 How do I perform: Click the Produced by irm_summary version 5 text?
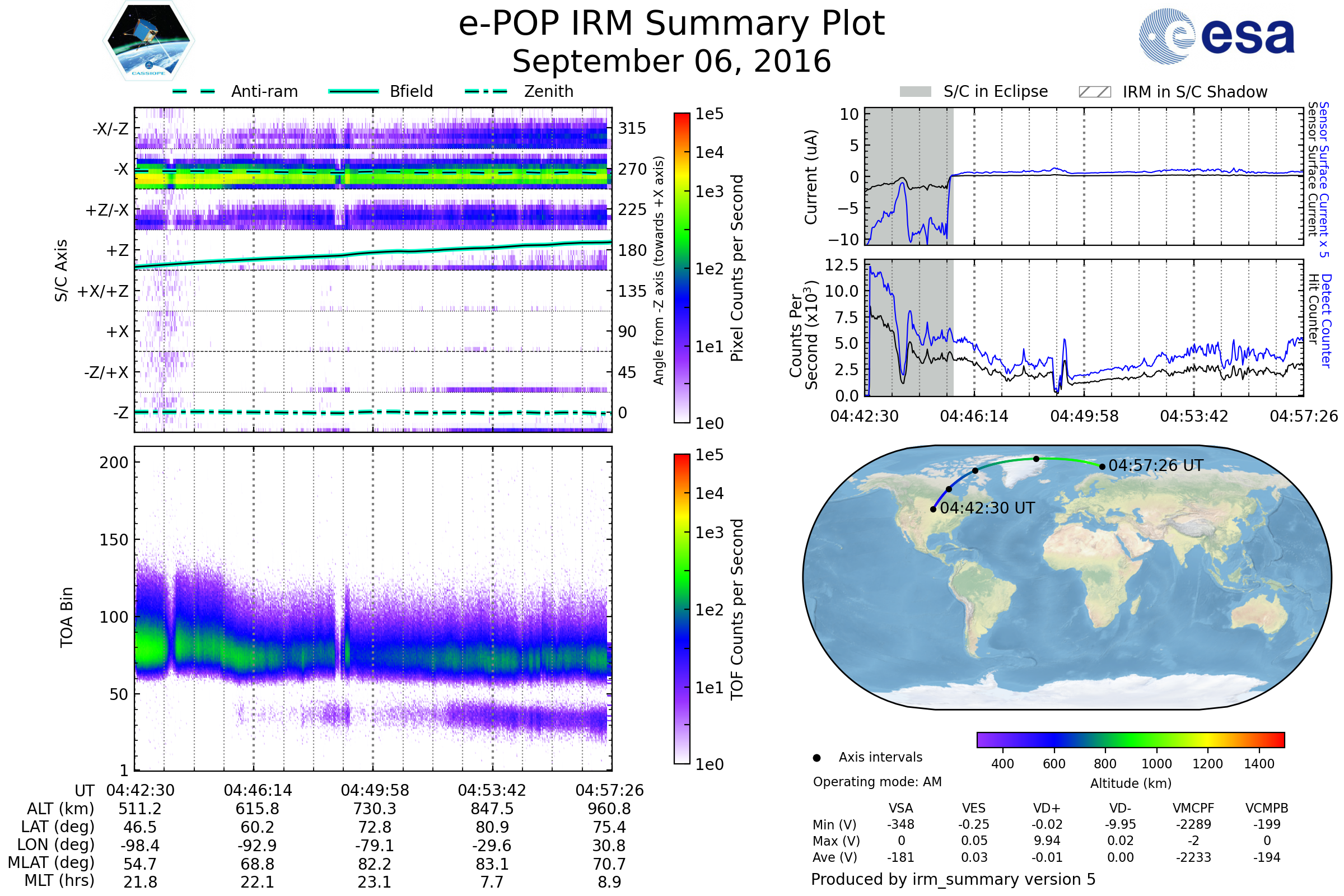point(953,879)
